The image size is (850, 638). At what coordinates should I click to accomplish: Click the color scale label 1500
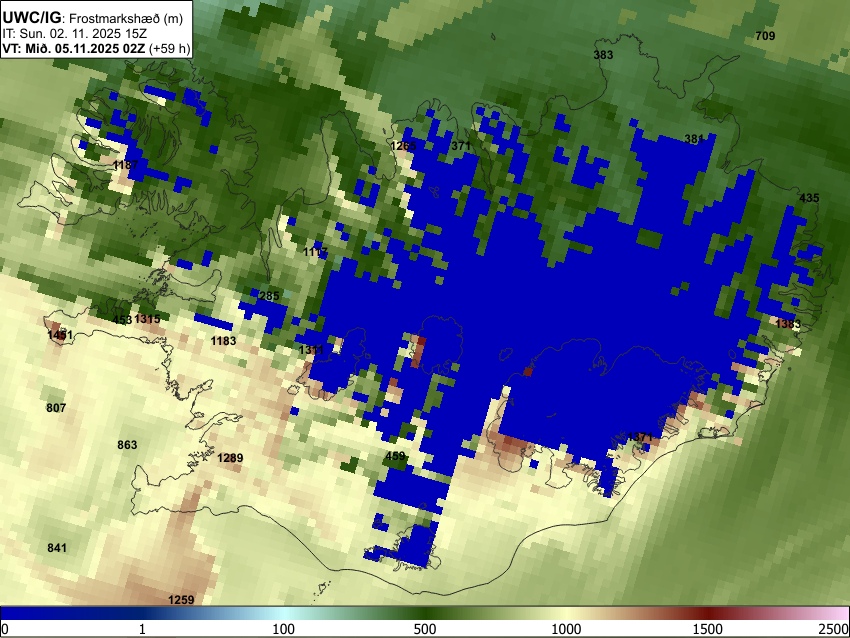pyautogui.click(x=707, y=629)
